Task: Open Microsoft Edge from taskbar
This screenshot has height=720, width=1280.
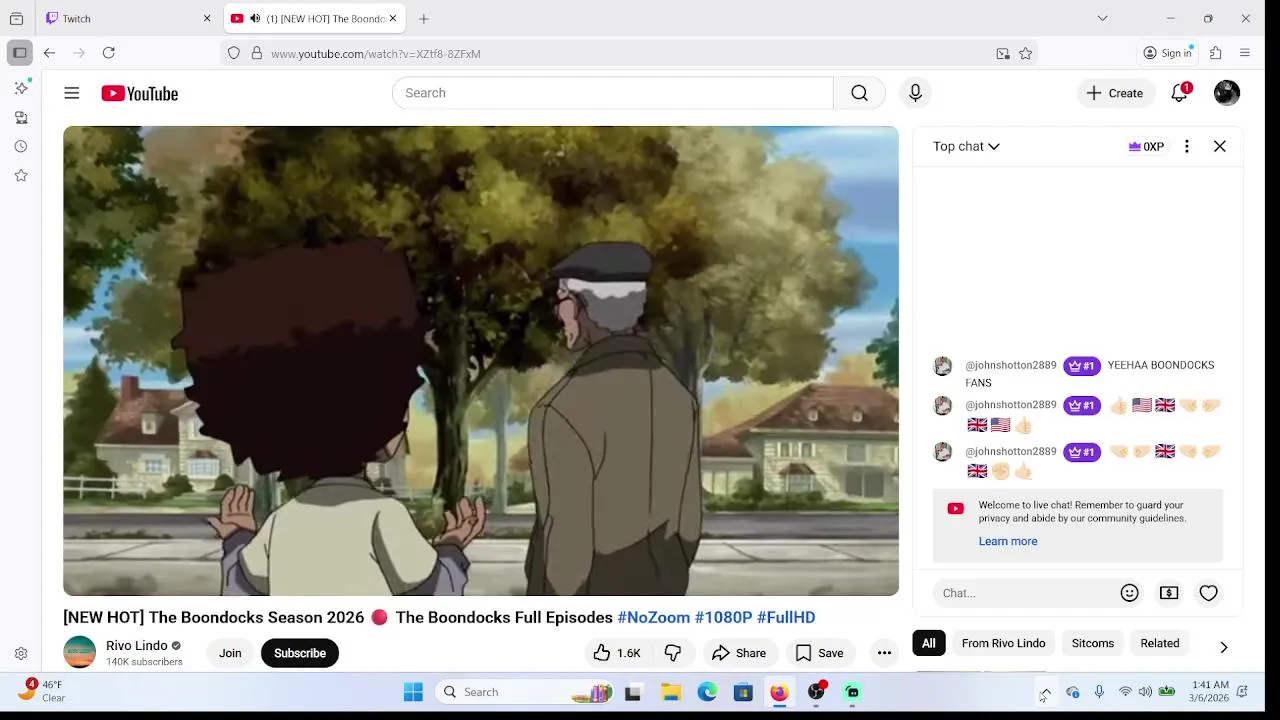Action: (707, 692)
